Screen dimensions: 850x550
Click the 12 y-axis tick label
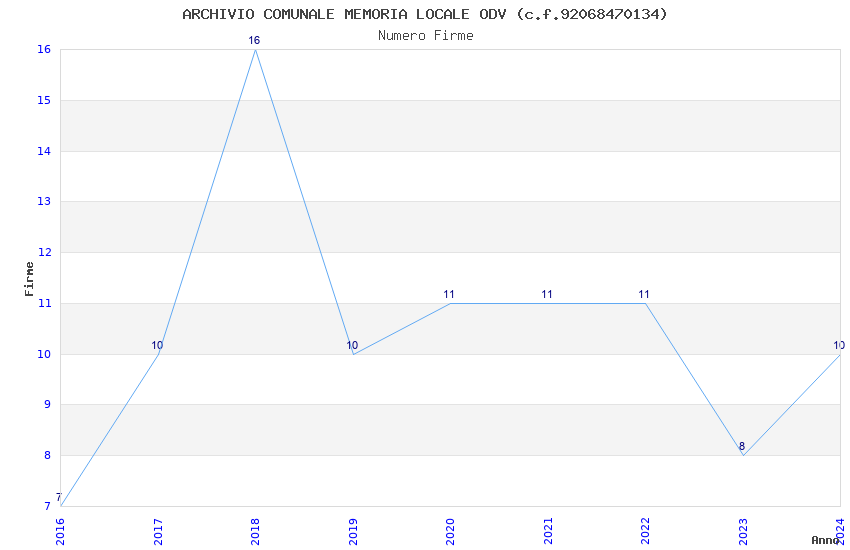tap(44, 253)
